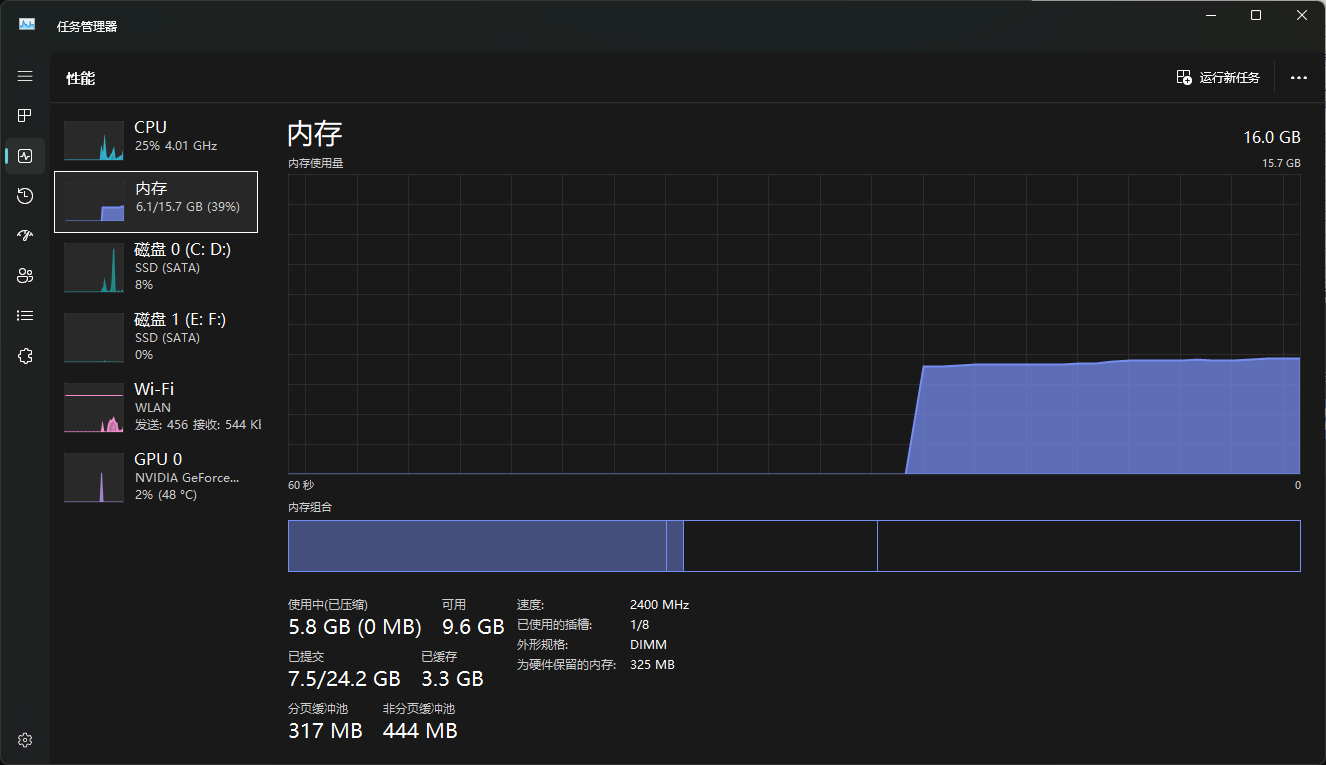
Task: Select 磁盘 0 (C: D:) item
Action: click(156, 267)
